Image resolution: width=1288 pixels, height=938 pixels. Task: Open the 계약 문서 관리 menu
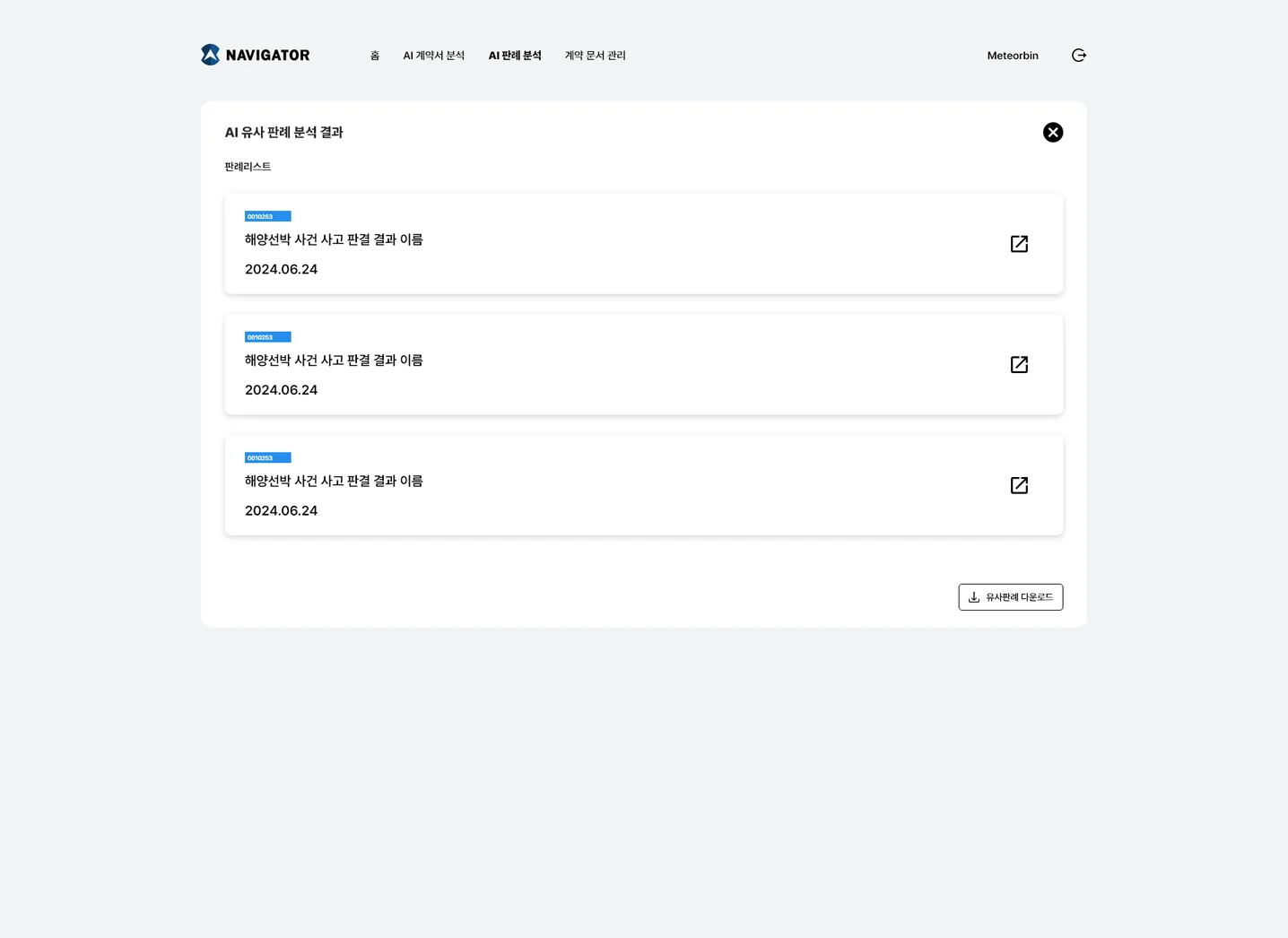click(596, 56)
